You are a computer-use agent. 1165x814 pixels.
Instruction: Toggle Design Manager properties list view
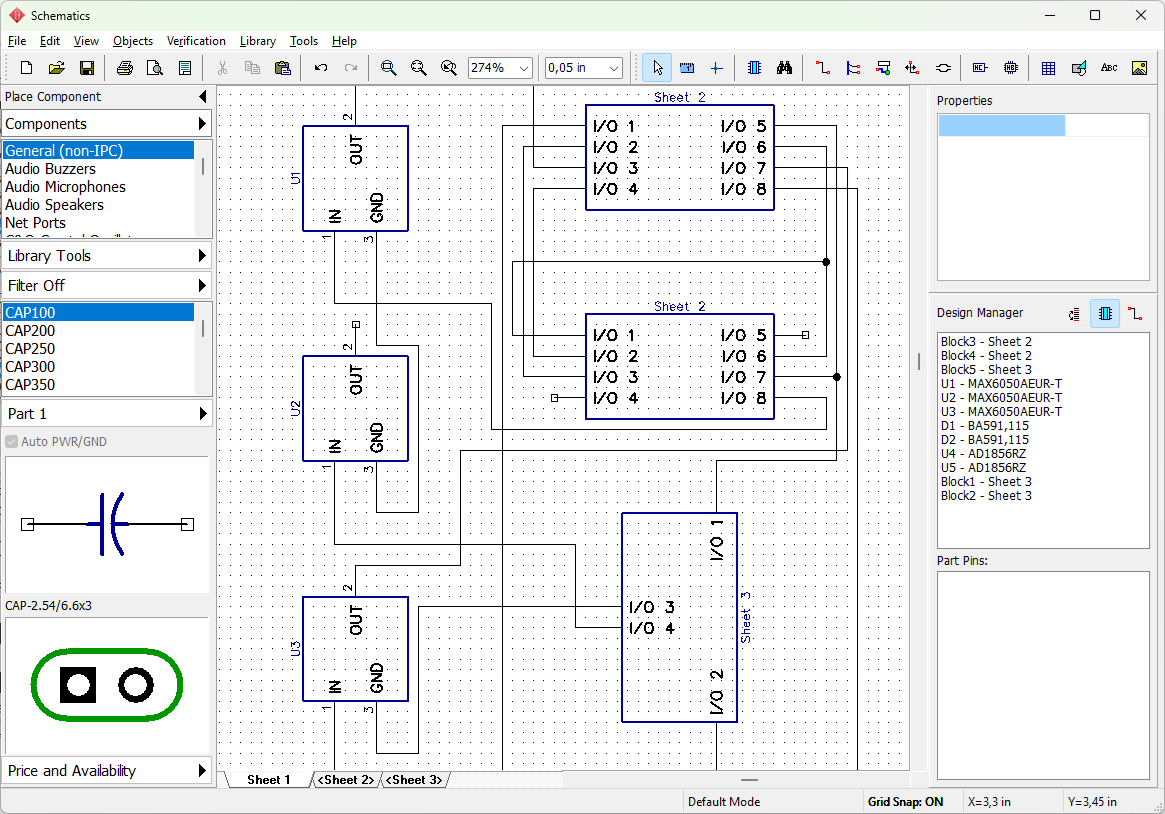tap(1074, 314)
